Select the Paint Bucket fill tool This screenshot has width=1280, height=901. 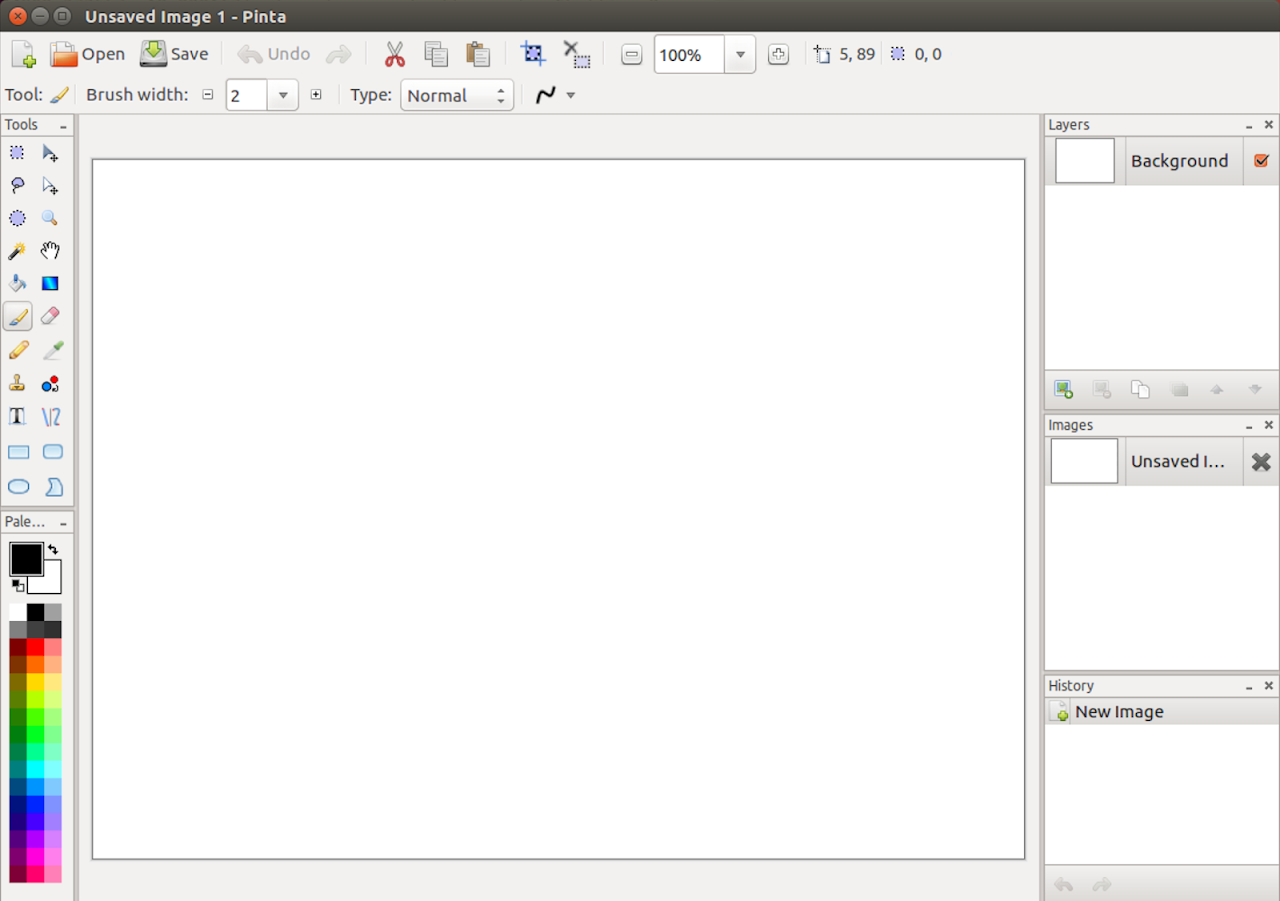click(x=17, y=284)
